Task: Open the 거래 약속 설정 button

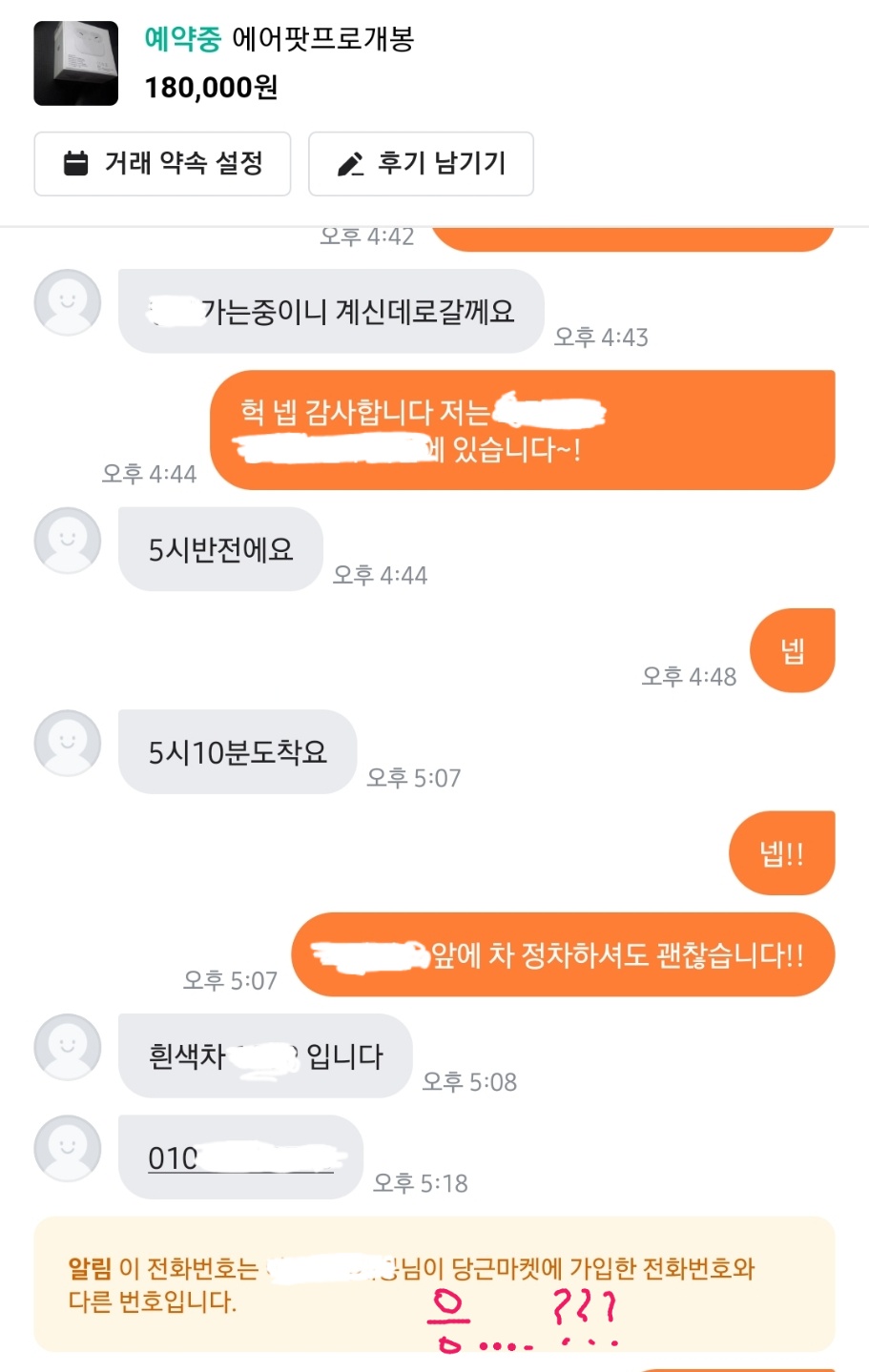Action: point(162,164)
